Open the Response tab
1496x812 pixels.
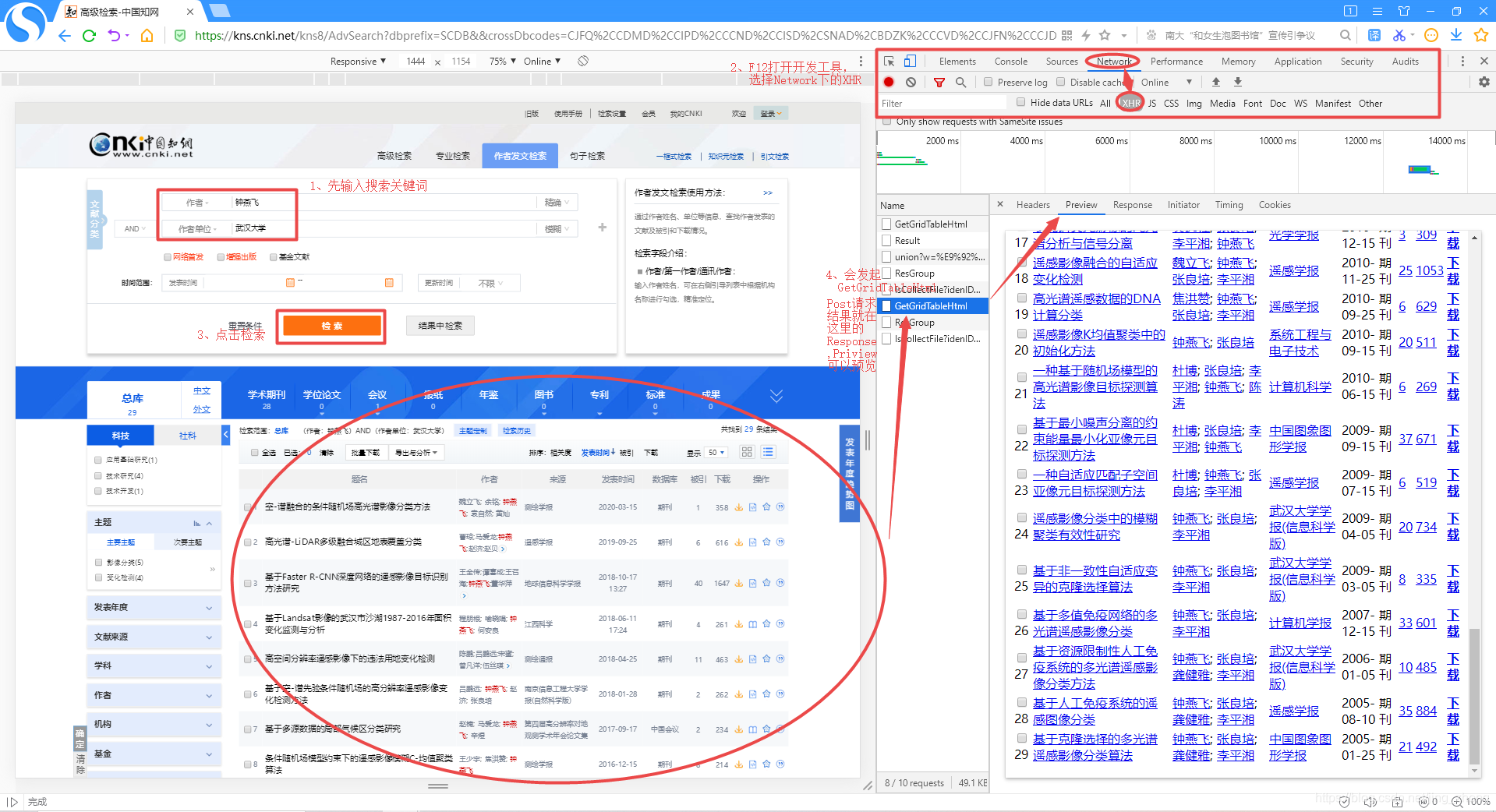[x=1132, y=205]
